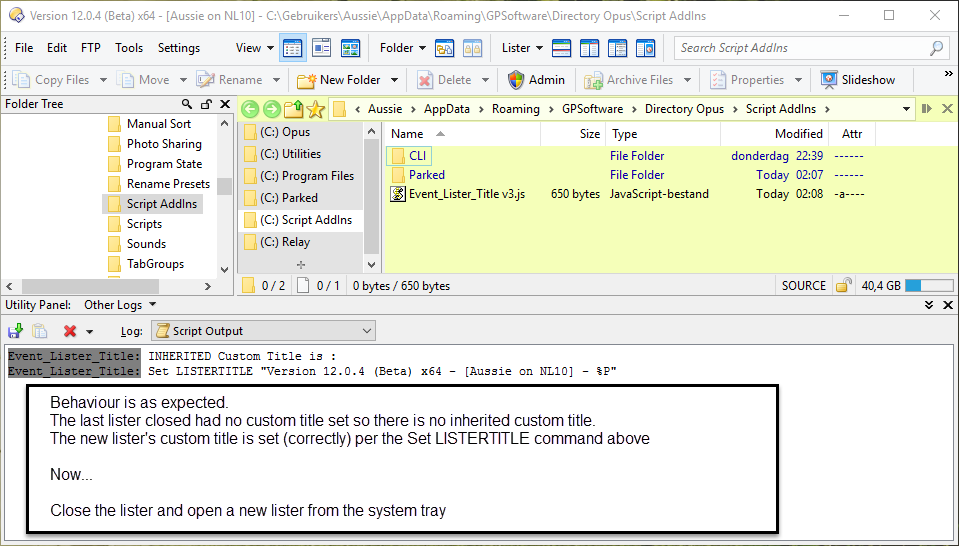
Task: Open Copy Files dropdown arrow
Action: (x=103, y=80)
